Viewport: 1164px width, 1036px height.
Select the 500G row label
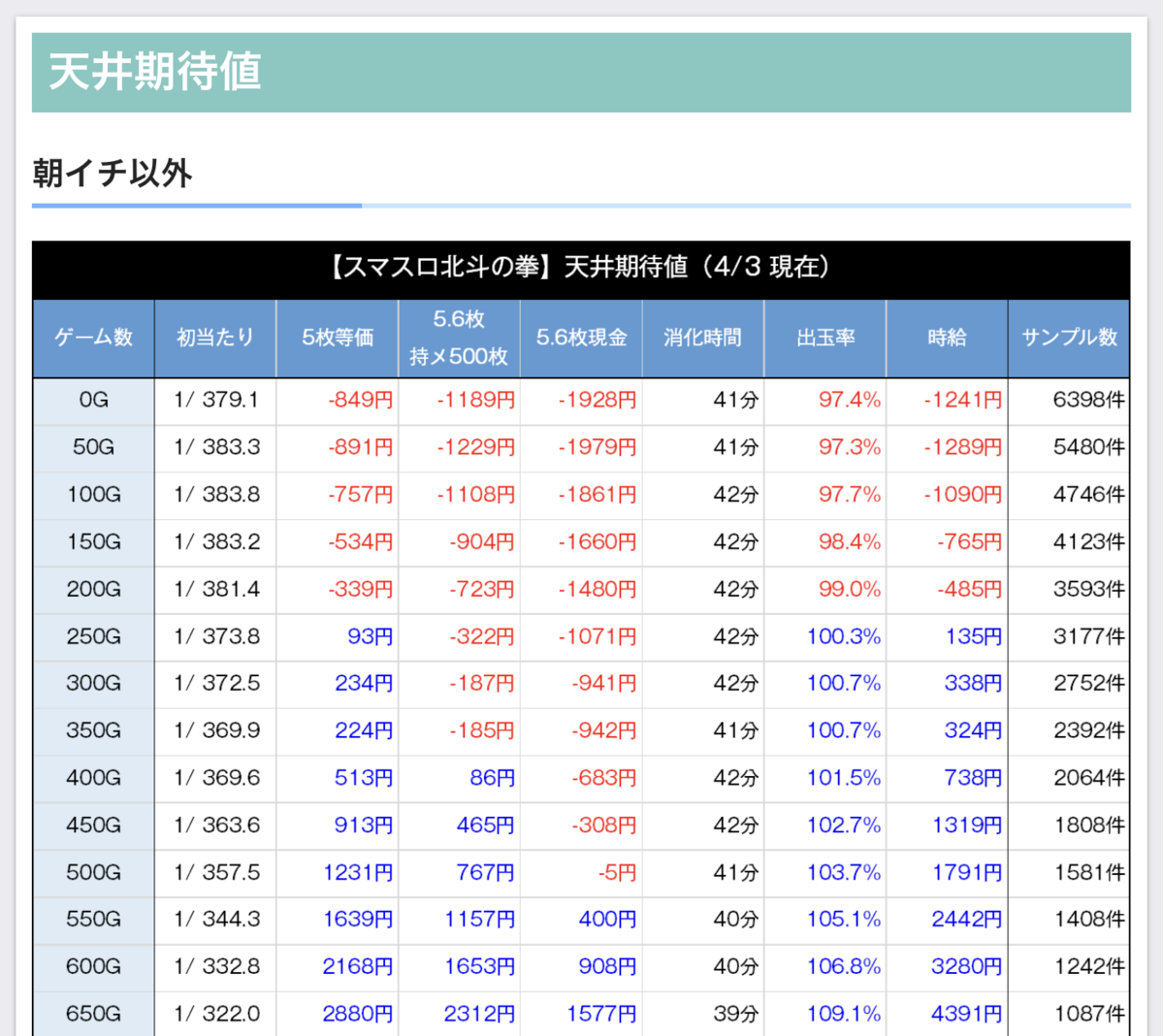94,873
